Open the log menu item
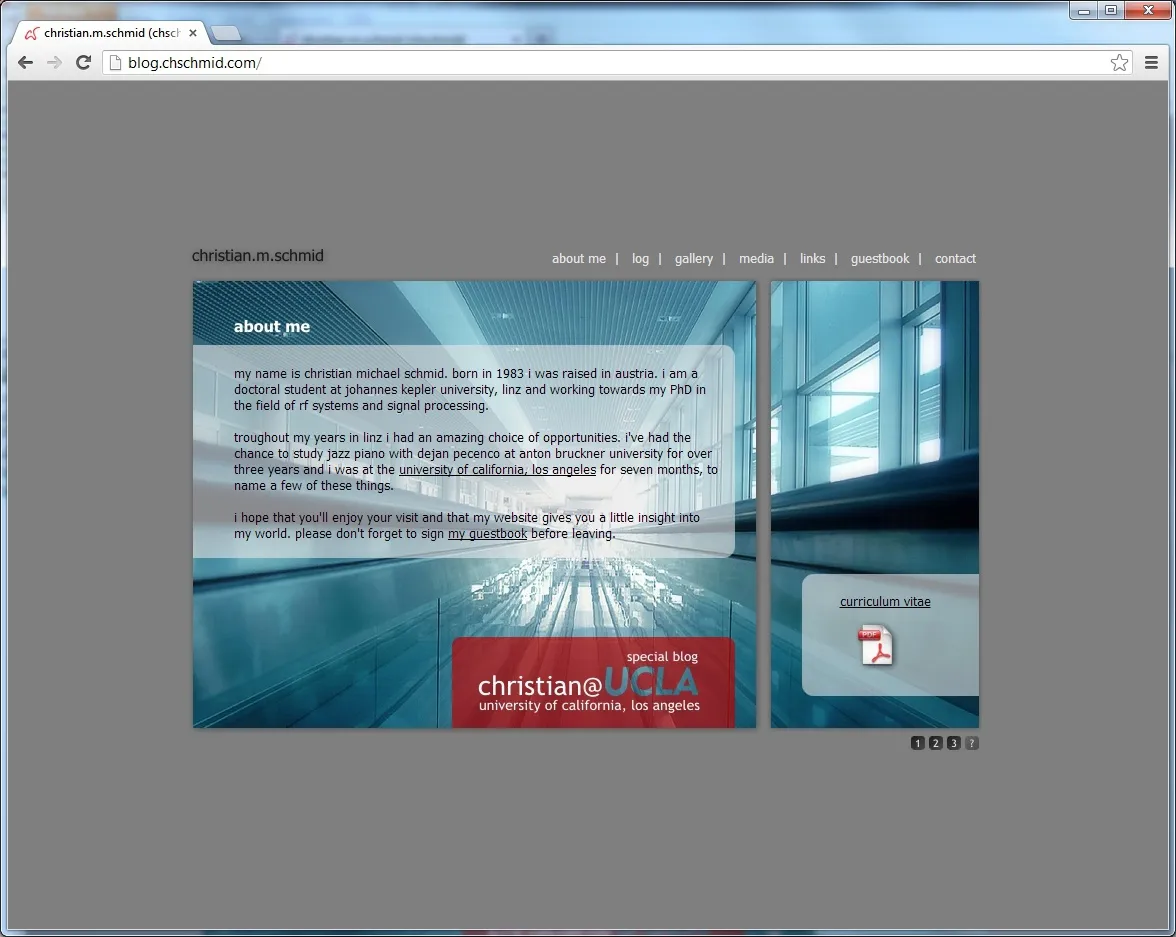 [640, 259]
